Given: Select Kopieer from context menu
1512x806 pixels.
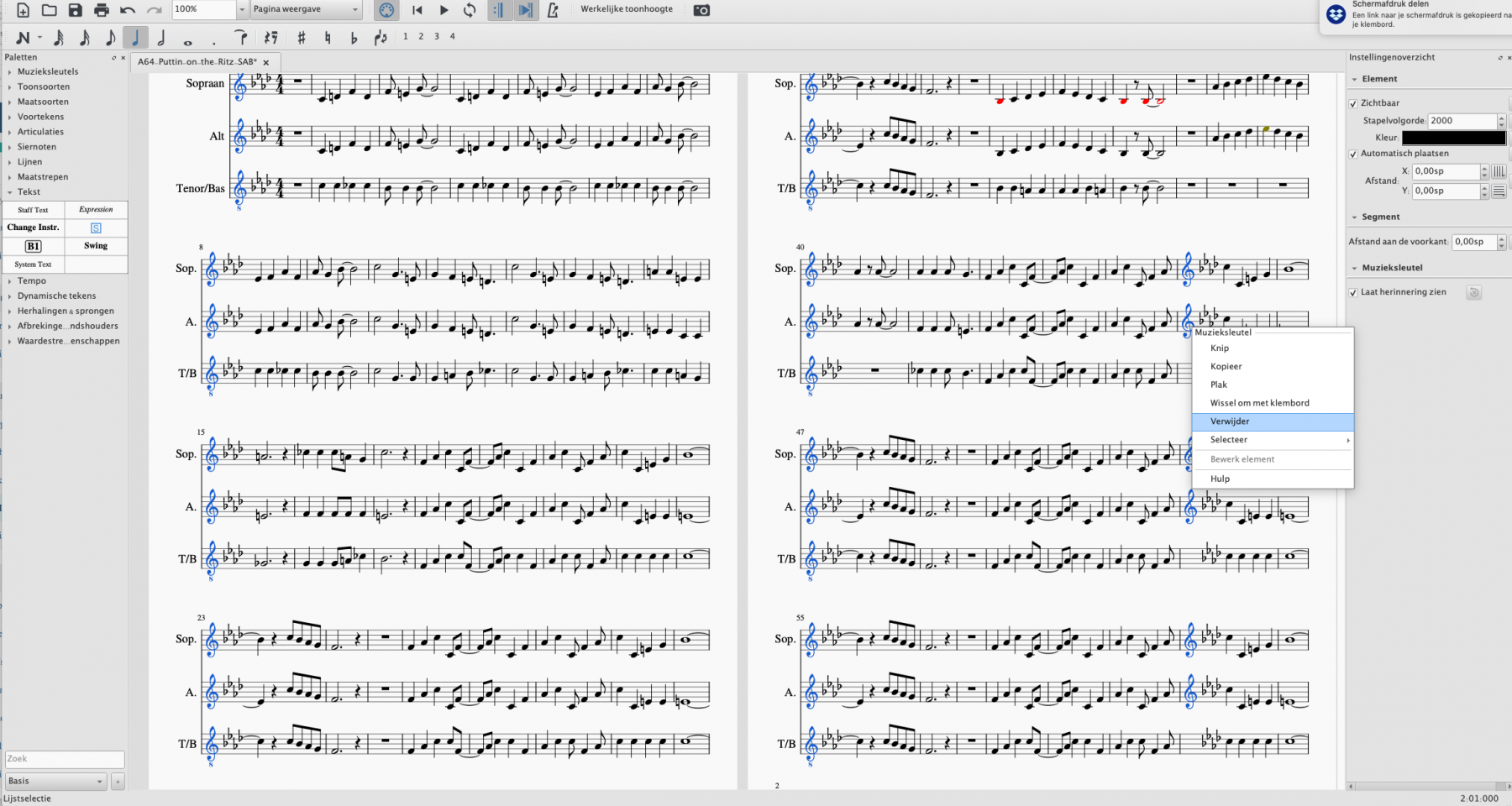Looking at the screenshot, I should 1226,366.
